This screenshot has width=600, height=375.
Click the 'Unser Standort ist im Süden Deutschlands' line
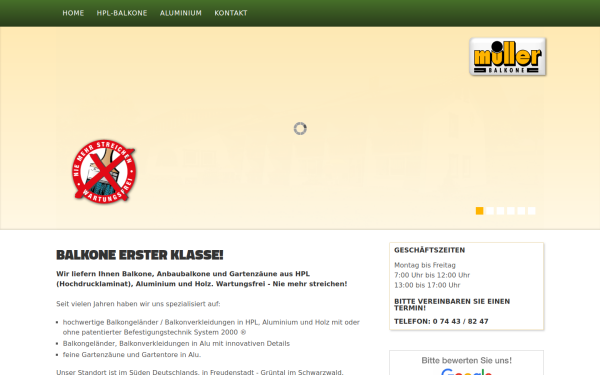200,372
